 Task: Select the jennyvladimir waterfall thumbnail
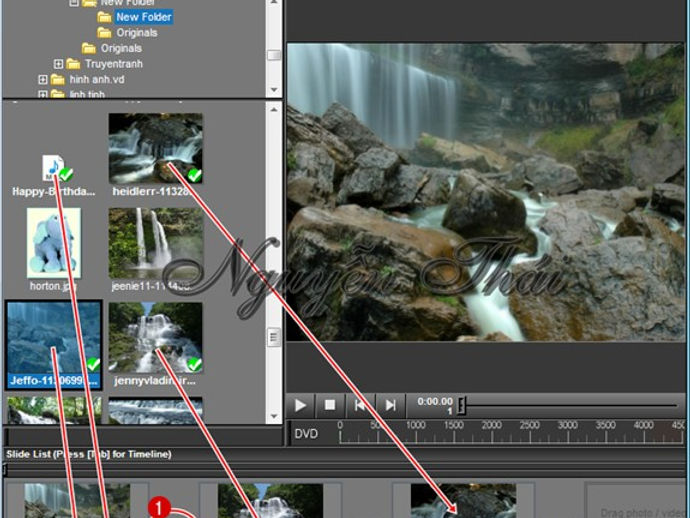(155, 338)
